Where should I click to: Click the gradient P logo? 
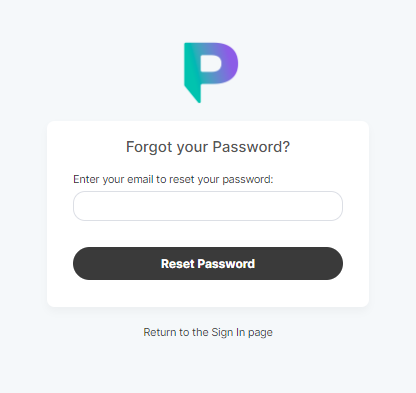click(211, 73)
